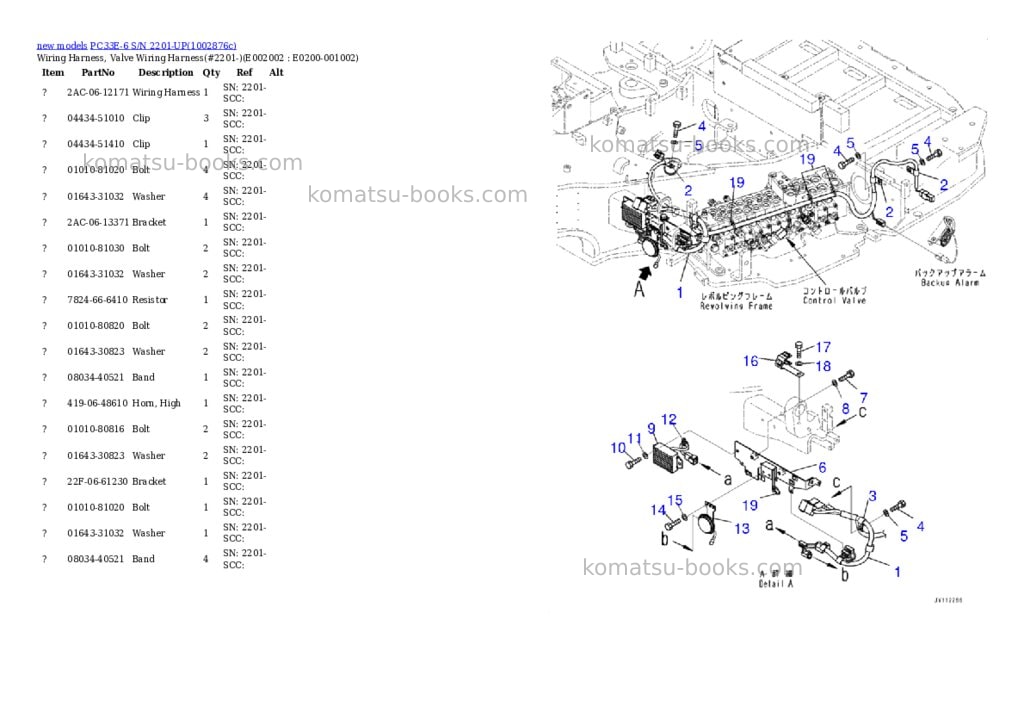Open the 'new models' link
This screenshot has height=725, width=1024.
tap(62, 46)
